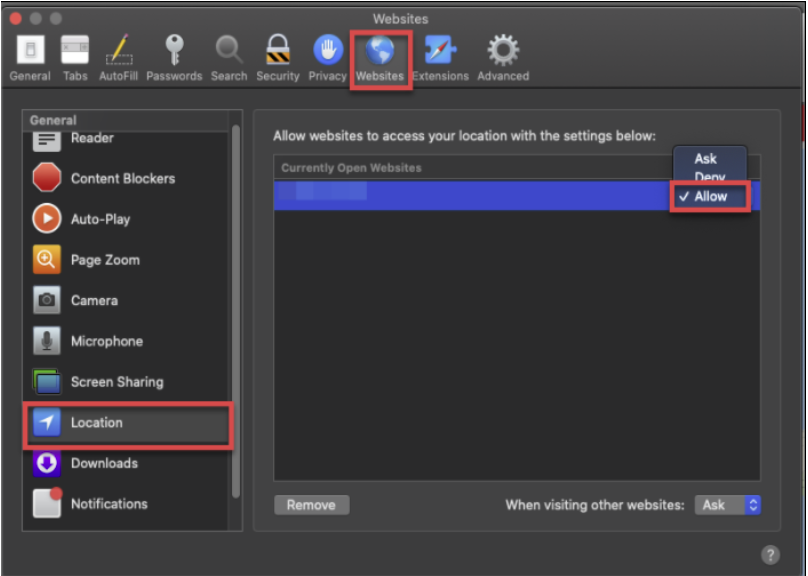Select the Screen Sharing icon
This screenshot has height=576, width=808.
(x=46, y=381)
